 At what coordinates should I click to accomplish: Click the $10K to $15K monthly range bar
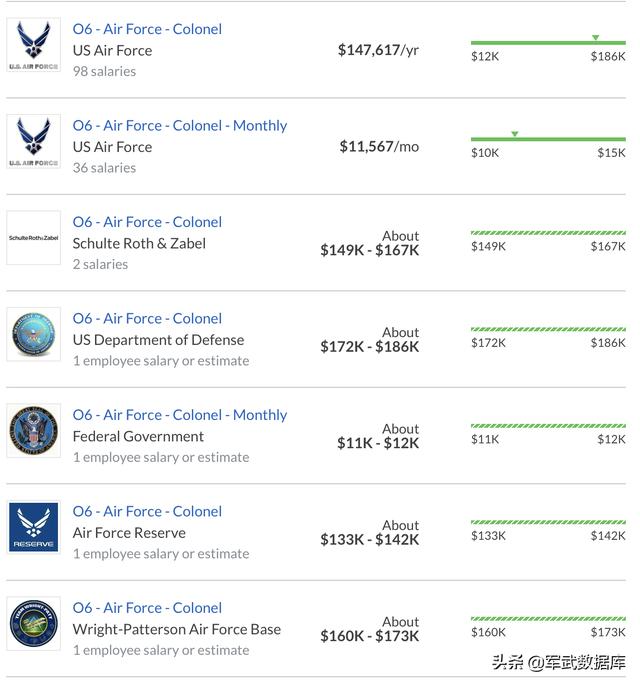pos(548,139)
